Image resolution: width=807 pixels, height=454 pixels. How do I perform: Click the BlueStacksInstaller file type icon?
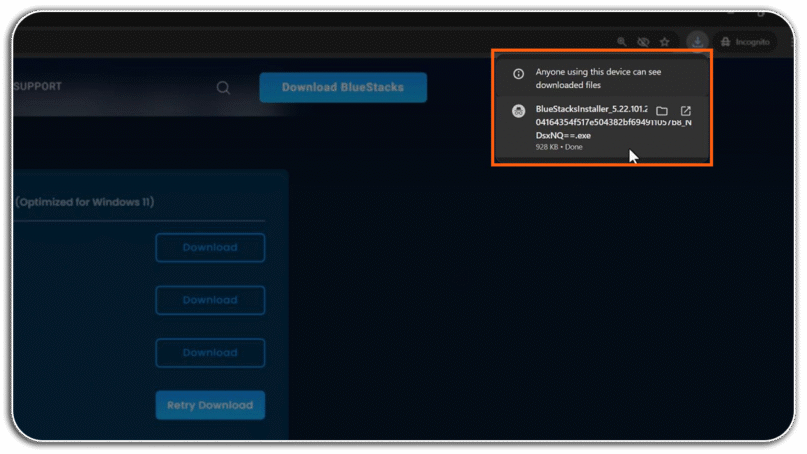tap(518, 111)
